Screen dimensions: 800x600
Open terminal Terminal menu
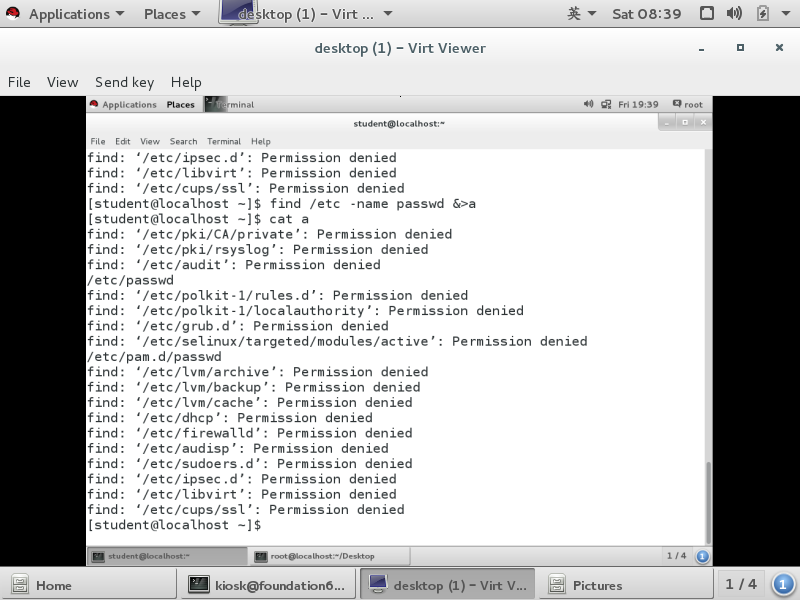point(223,141)
